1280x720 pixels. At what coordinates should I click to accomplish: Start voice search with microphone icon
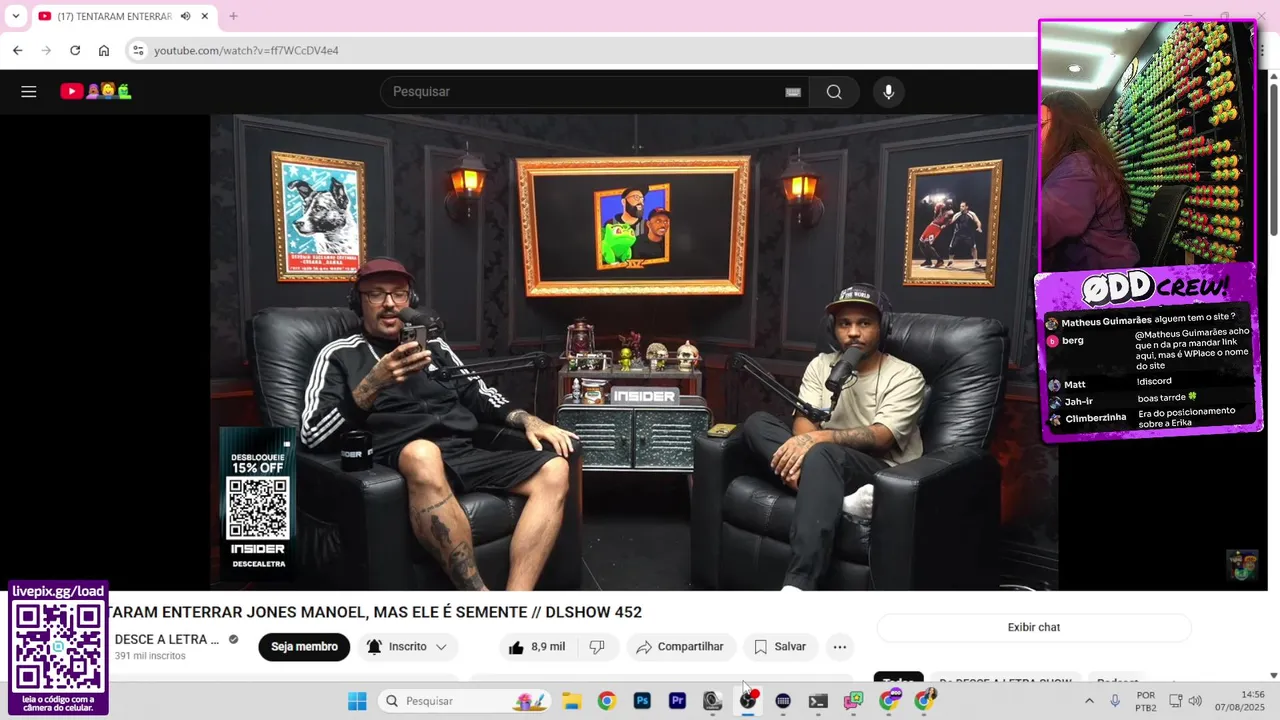pyautogui.click(x=888, y=92)
